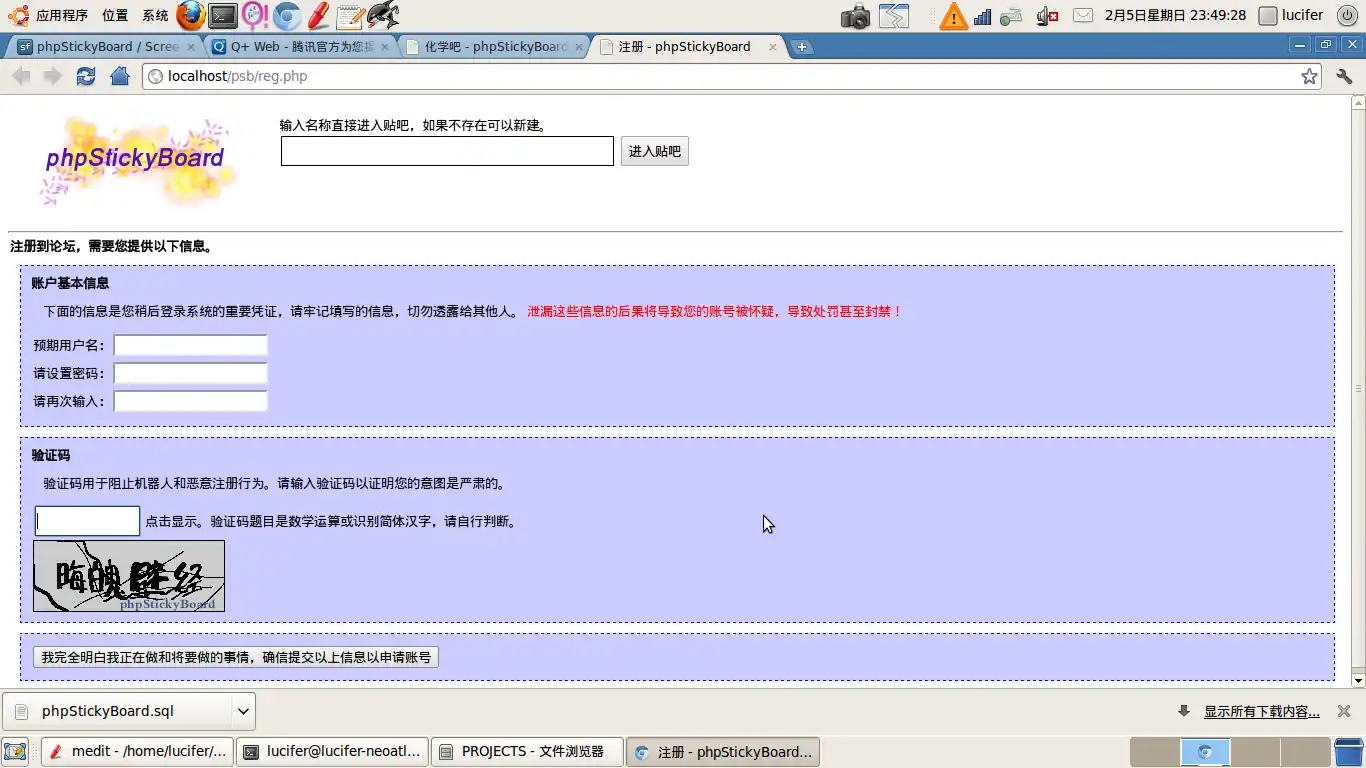Open the red pen medit launcher
The width and height of the screenshot is (1366, 768).
tap(318, 15)
